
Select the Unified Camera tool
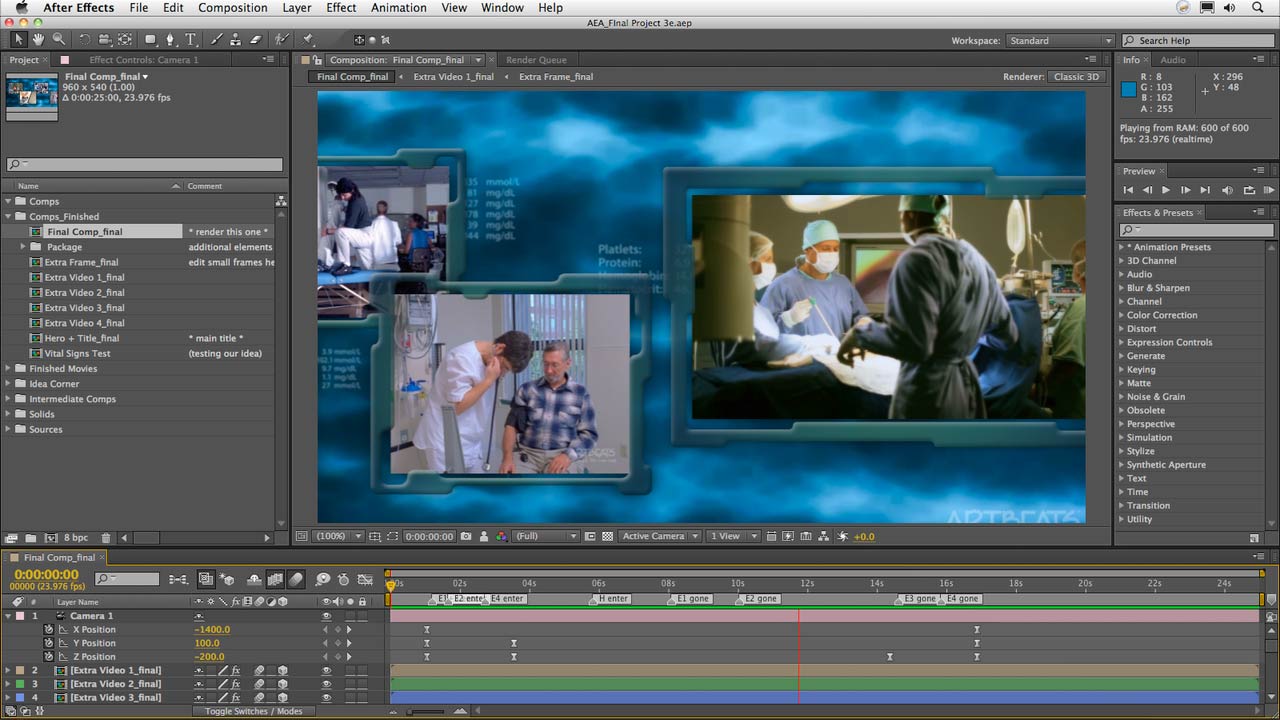(x=104, y=40)
